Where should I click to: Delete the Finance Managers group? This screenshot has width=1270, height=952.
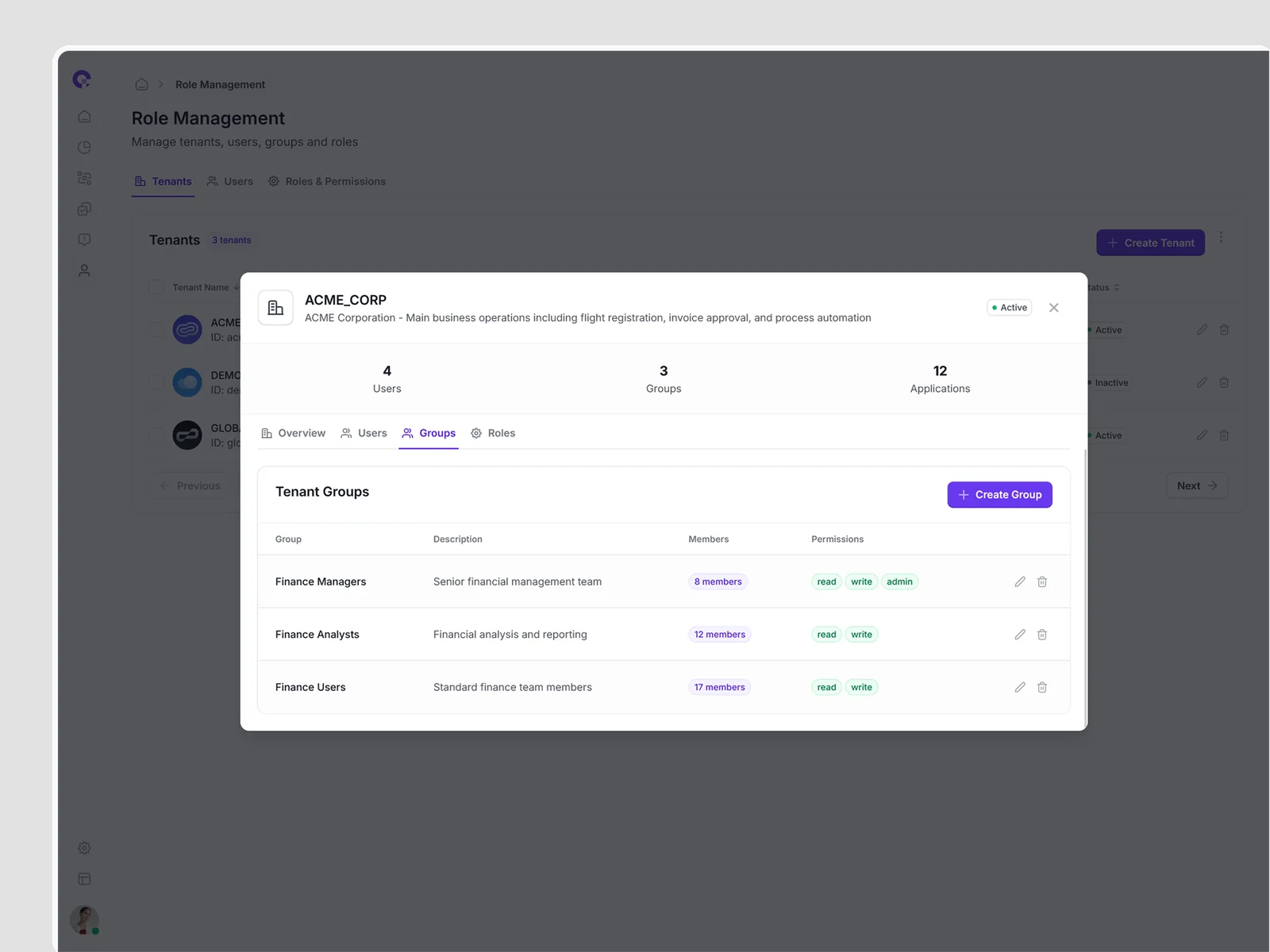click(1042, 582)
